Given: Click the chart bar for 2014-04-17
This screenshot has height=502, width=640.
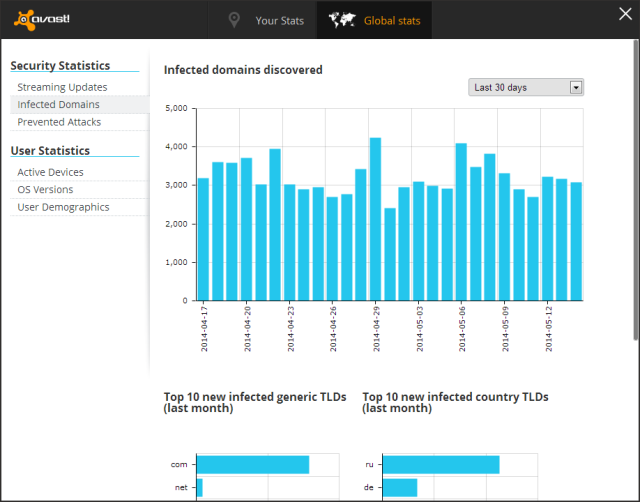Looking at the screenshot, I should point(203,240).
